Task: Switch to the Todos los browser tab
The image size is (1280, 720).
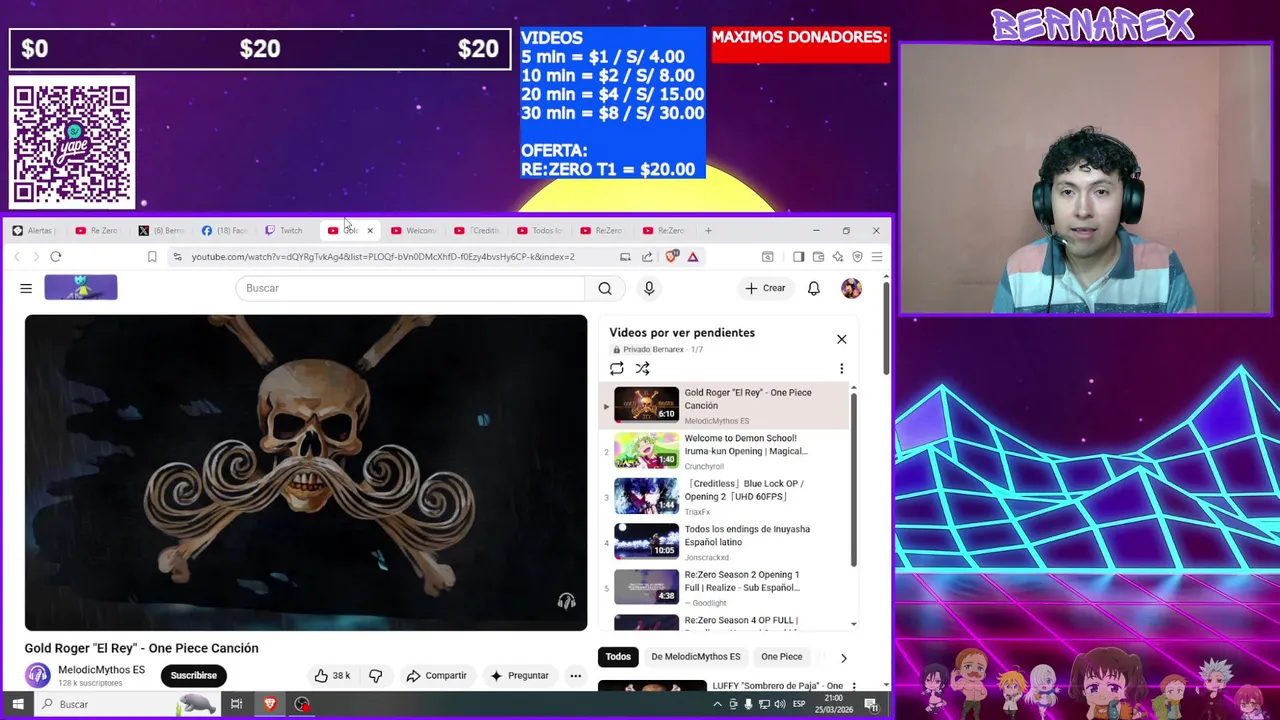Action: pyautogui.click(x=540, y=231)
